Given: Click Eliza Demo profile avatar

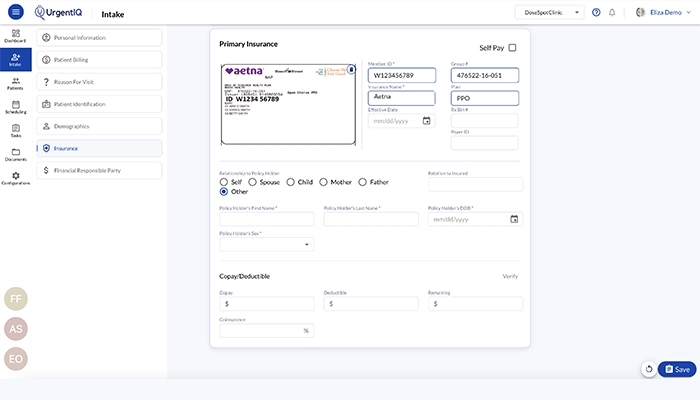Looking at the screenshot, I should click(x=641, y=12).
